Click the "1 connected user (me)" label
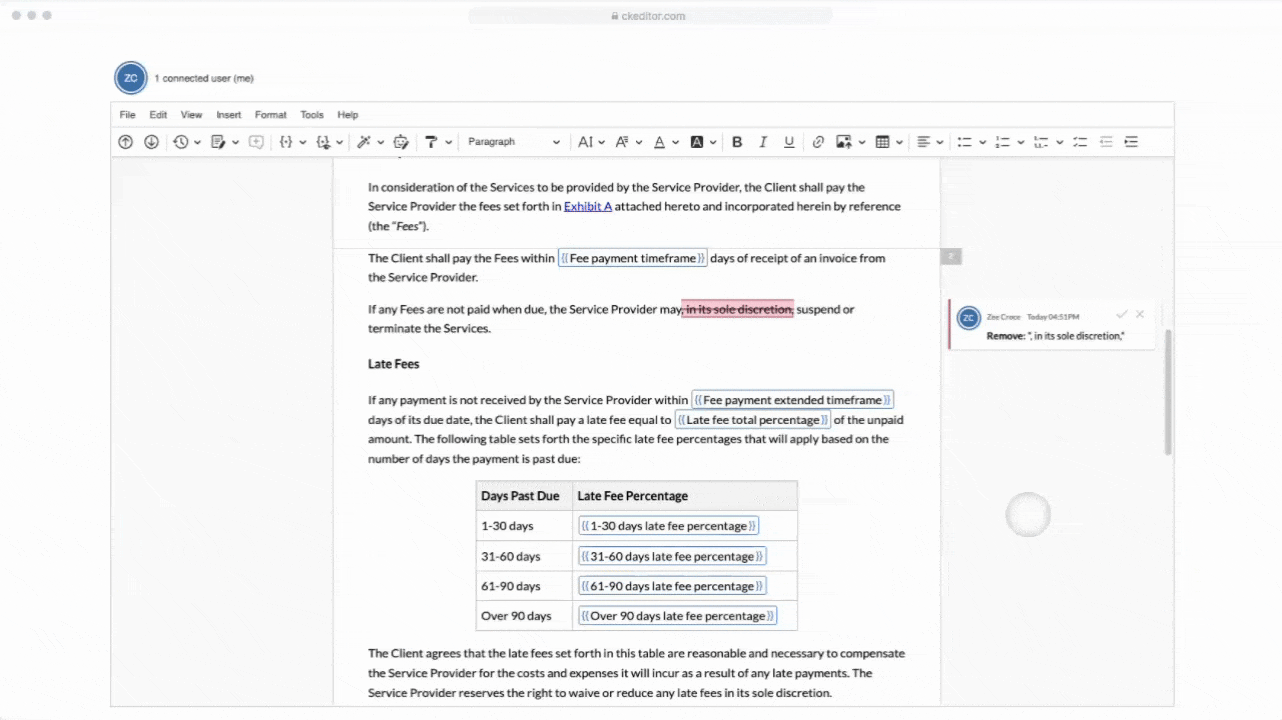Image resolution: width=1282 pixels, height=720 pixels. (x=204, y=78)
